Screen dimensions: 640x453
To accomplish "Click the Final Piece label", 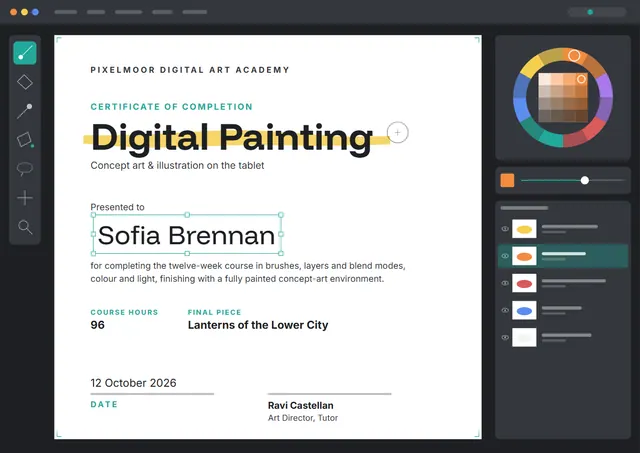I will coord(214,312).
